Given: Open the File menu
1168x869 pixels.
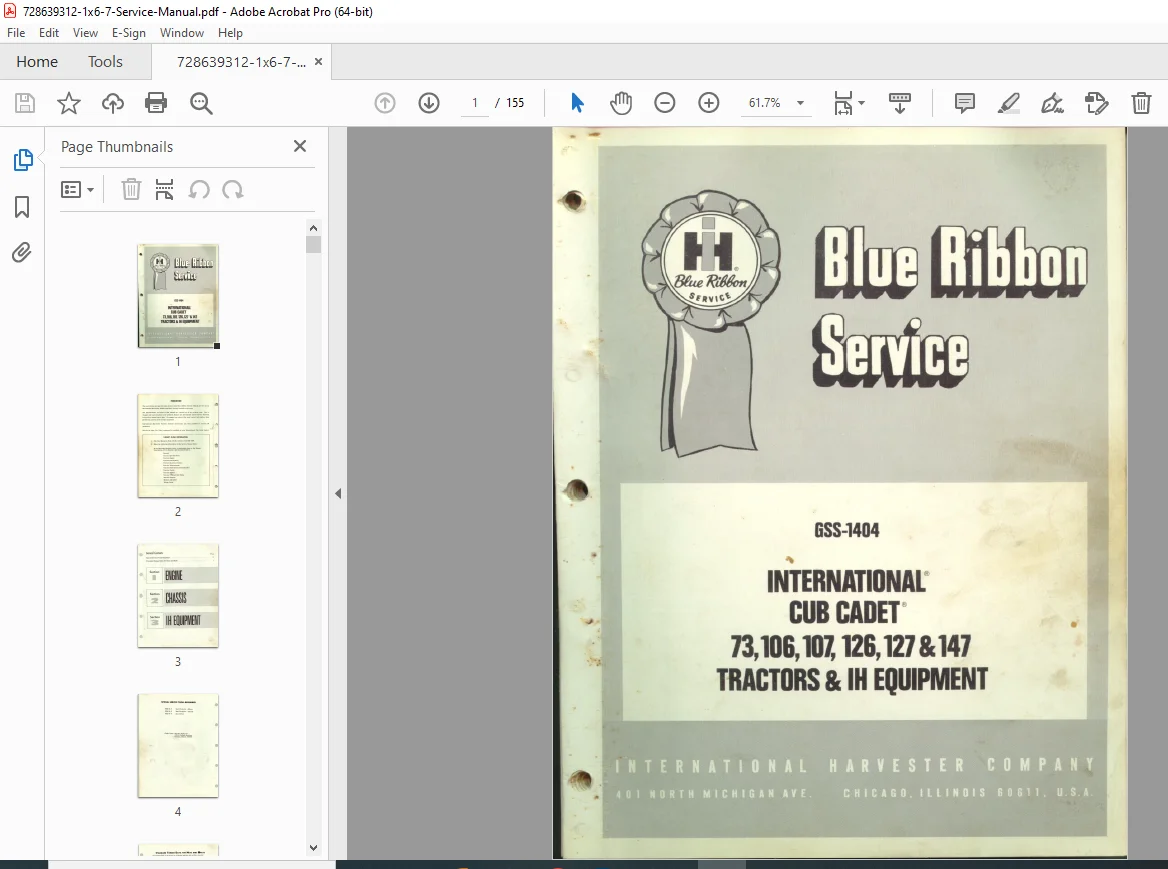Looking at the screenshot, I should pos(16,33).
